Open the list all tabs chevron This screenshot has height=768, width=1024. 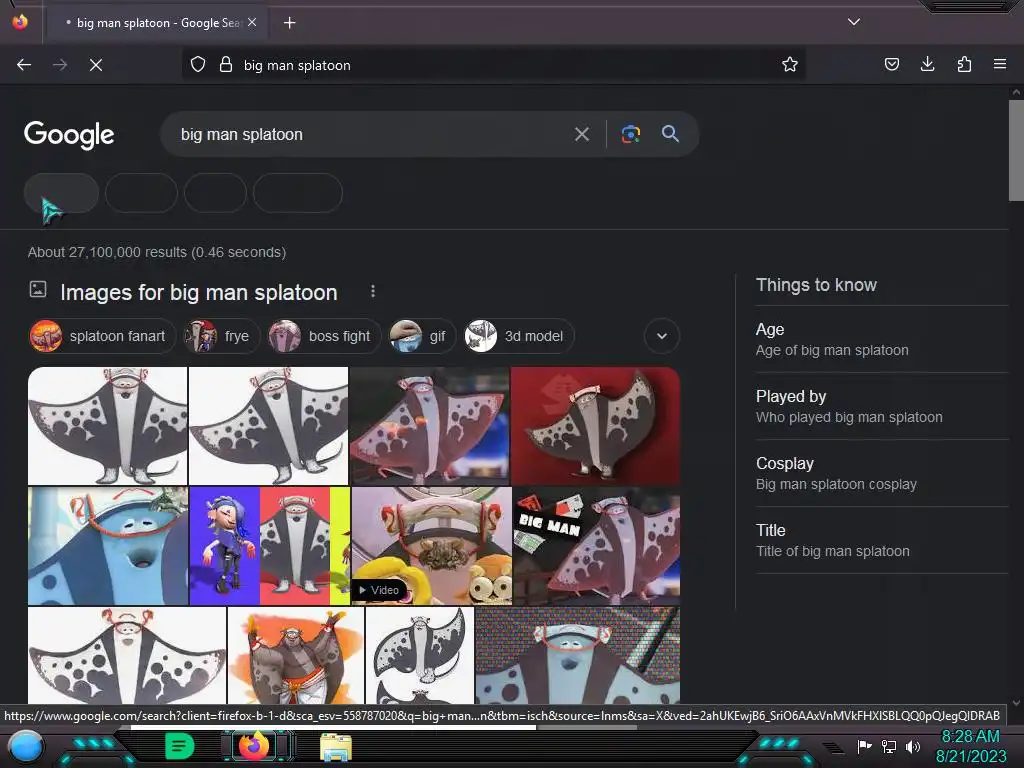854,22
